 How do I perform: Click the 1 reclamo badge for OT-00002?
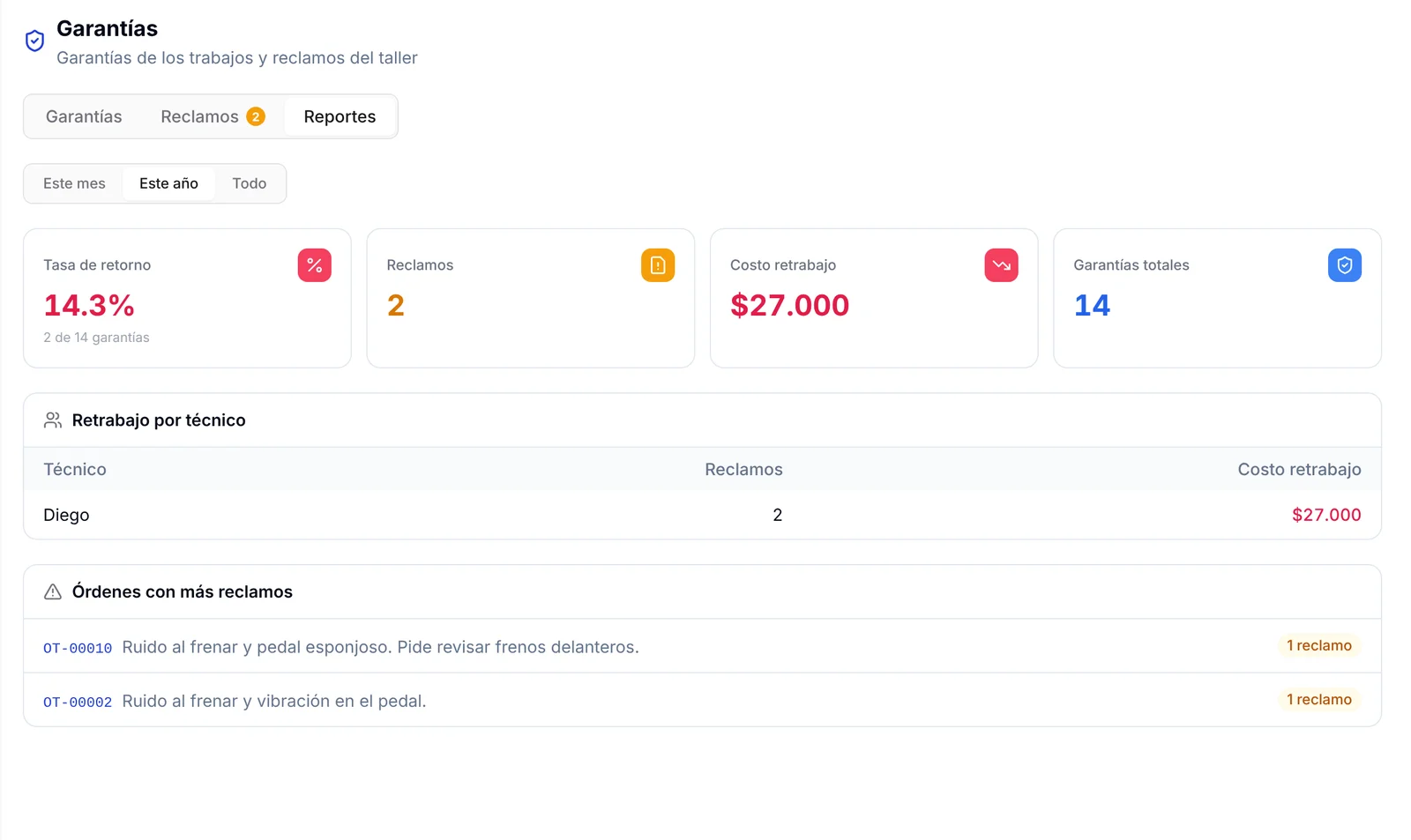coord(1318,699)
